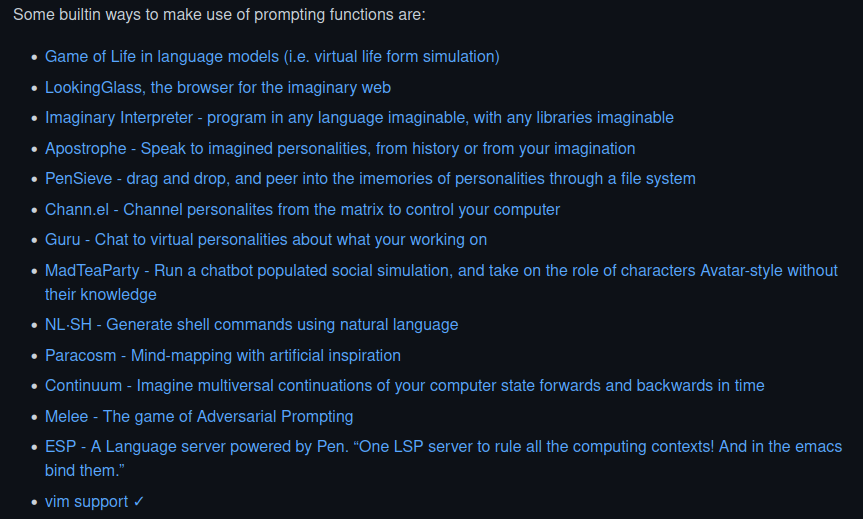Click the 'their knowledge' wrapped link text
Screen dimensions: 863x519
(x=101, y=295)
